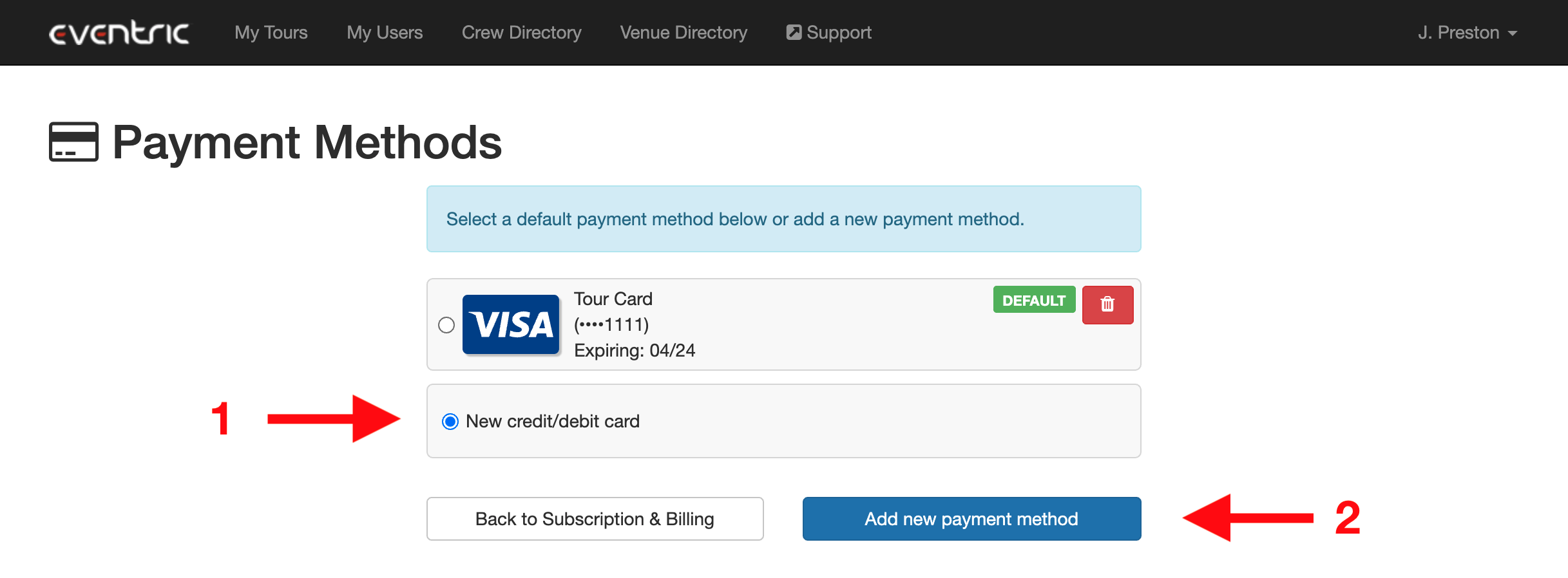Open the Venue Directory
The image size is (1568, 578).
coord(684,33)
